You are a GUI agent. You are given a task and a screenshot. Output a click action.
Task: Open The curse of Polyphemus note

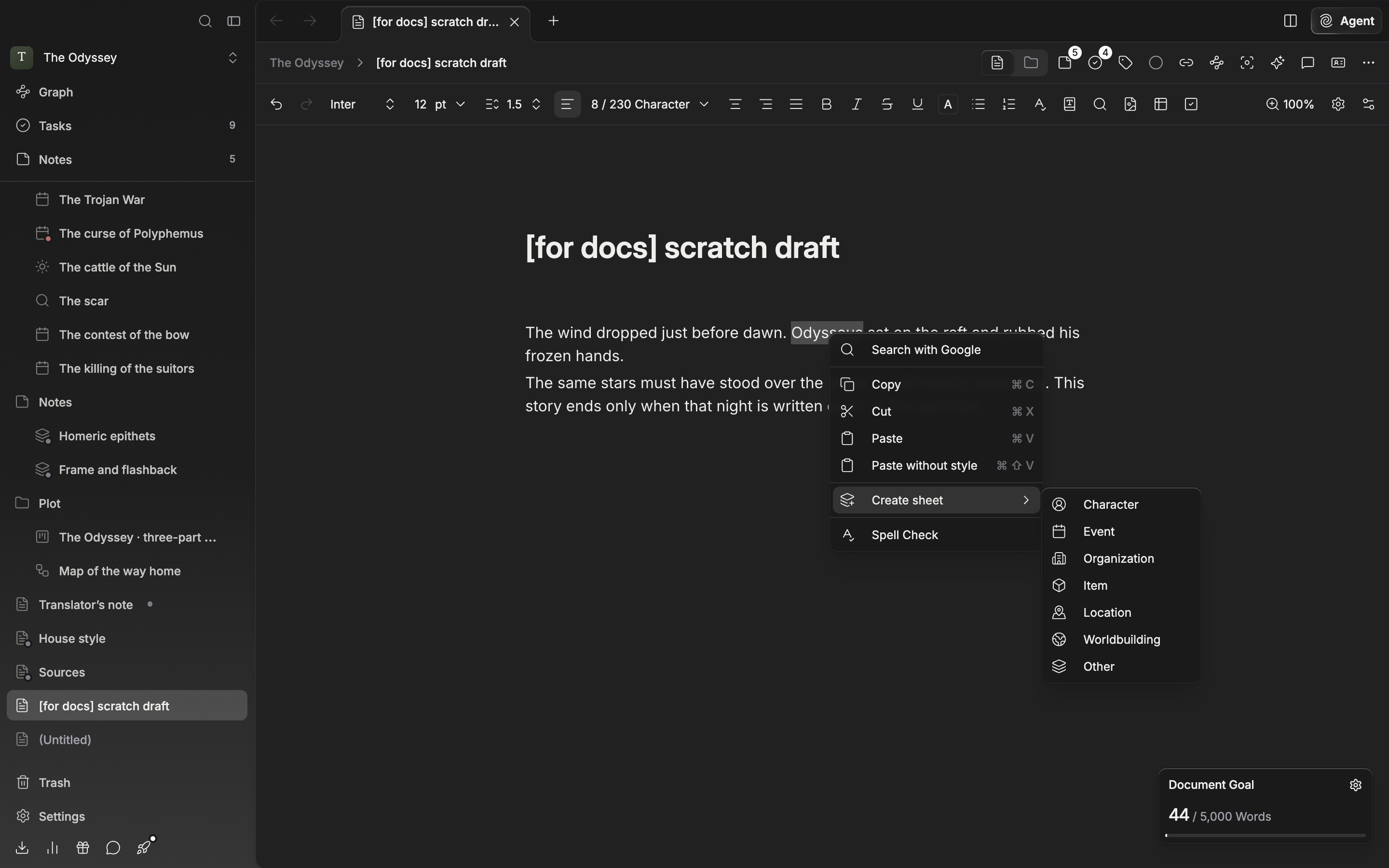(x=126, y=234)
